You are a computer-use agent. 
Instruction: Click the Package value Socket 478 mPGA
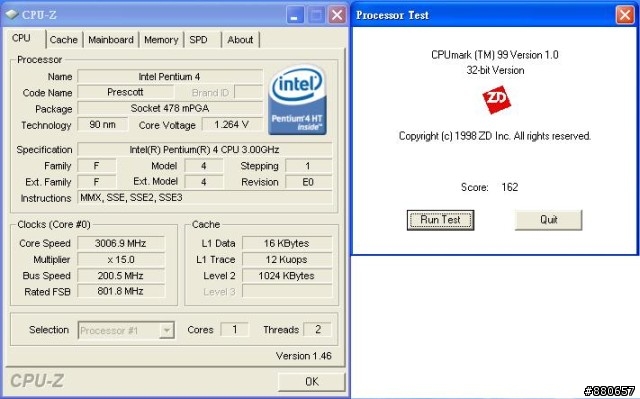pos(170,109)
